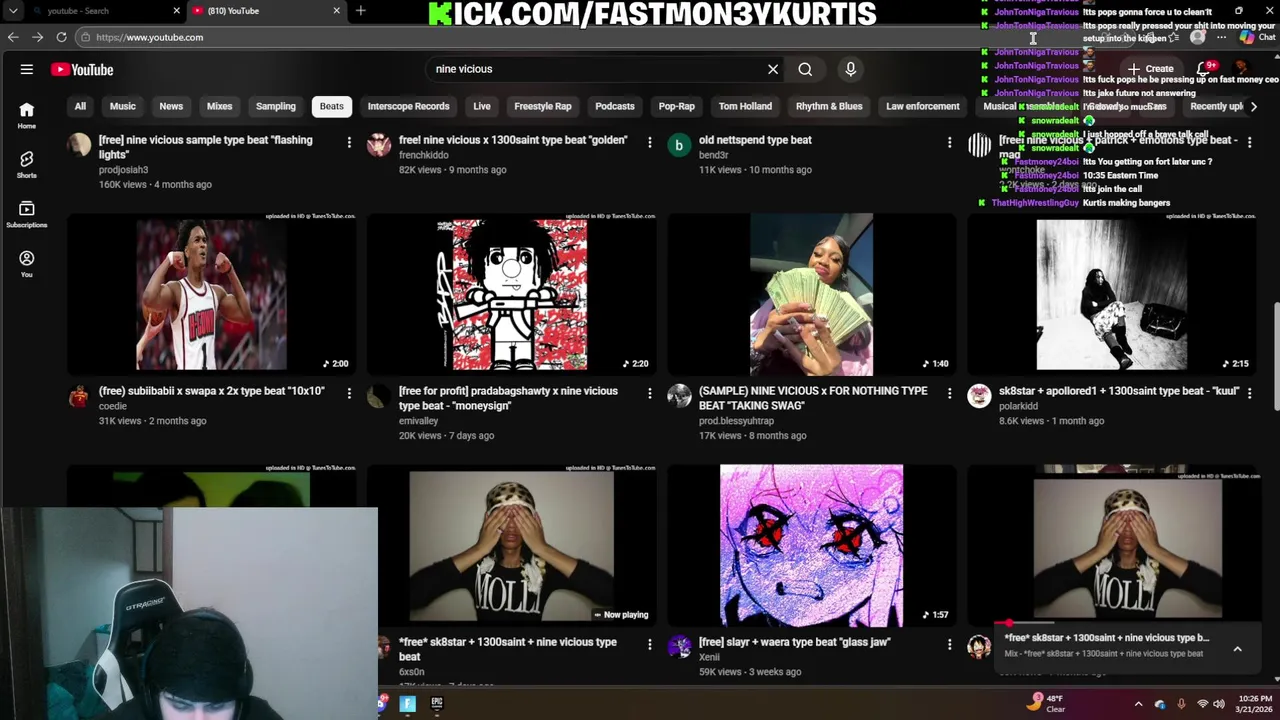
Task: Open more options for "golden" video
Action: [649, 142]
